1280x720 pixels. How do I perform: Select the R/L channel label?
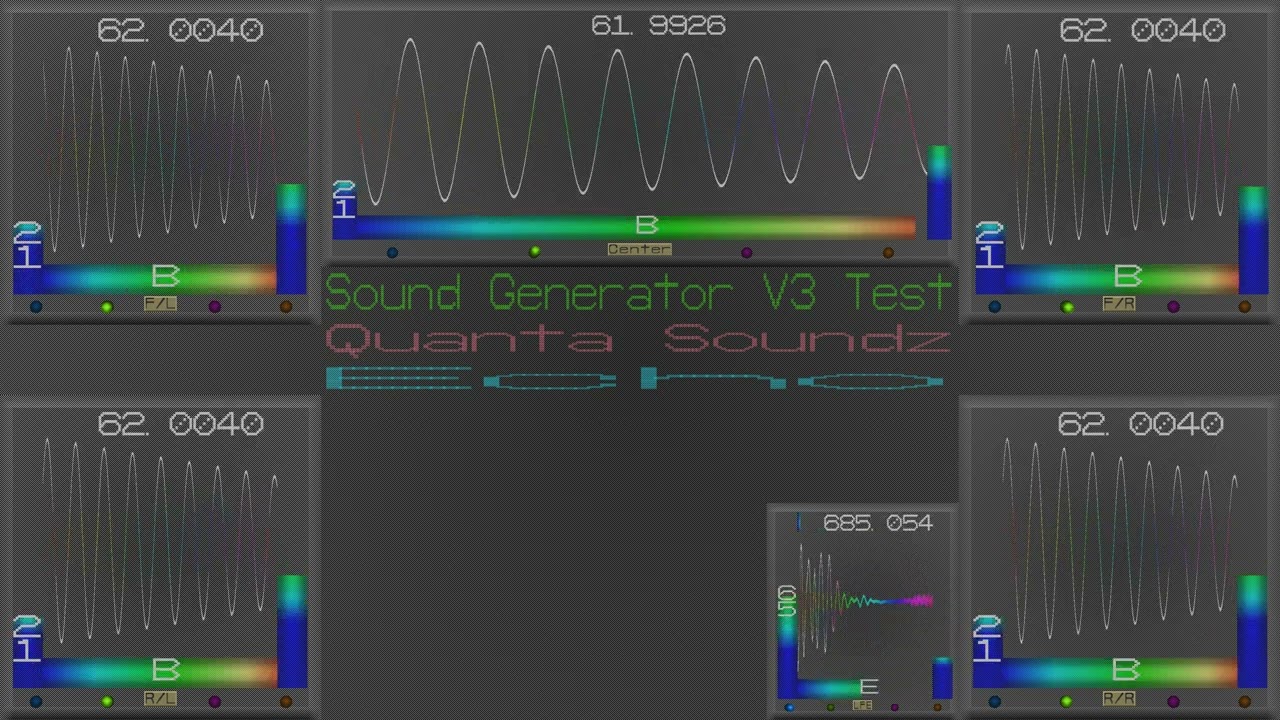click(160, 698)
